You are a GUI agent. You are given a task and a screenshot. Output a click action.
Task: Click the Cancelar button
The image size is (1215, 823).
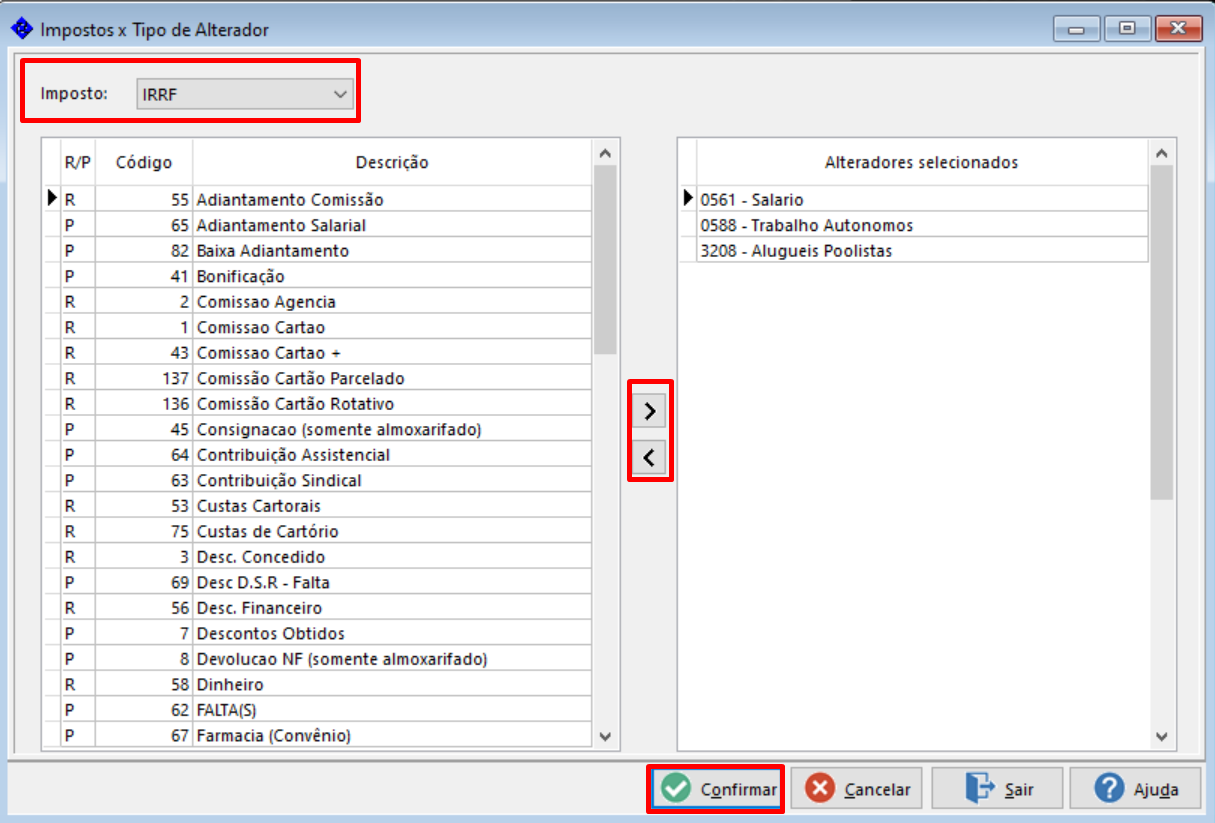tap(857, 789)
